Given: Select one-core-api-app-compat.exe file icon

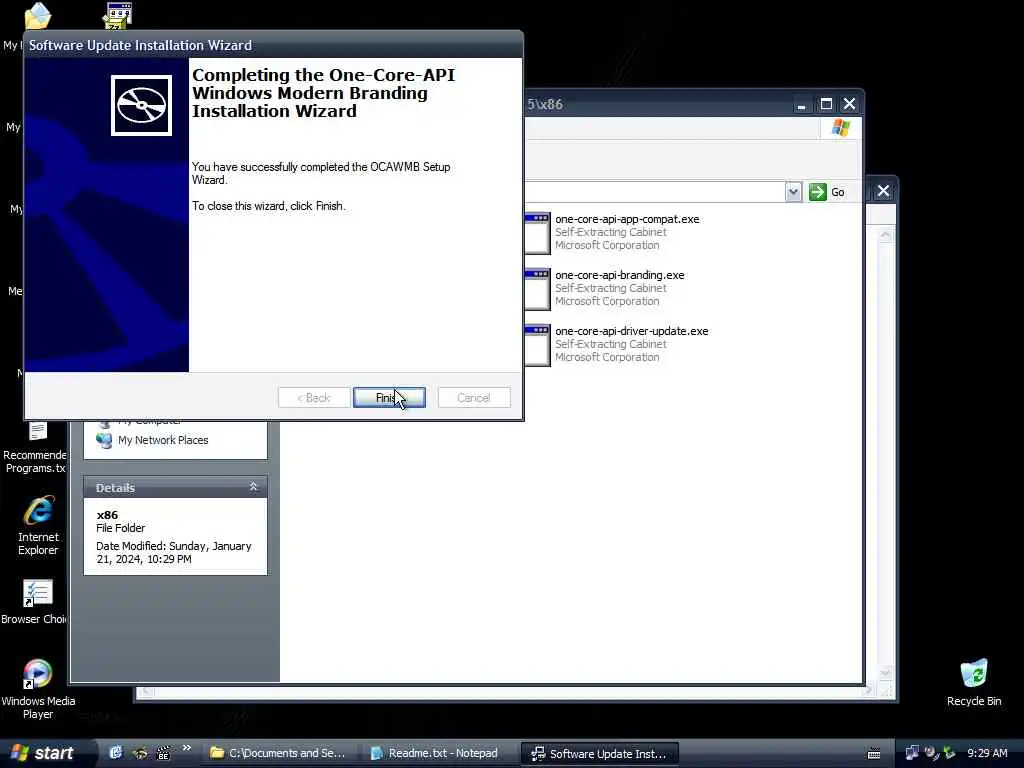Looking at the screenshot, I should (x=537, y=232).
